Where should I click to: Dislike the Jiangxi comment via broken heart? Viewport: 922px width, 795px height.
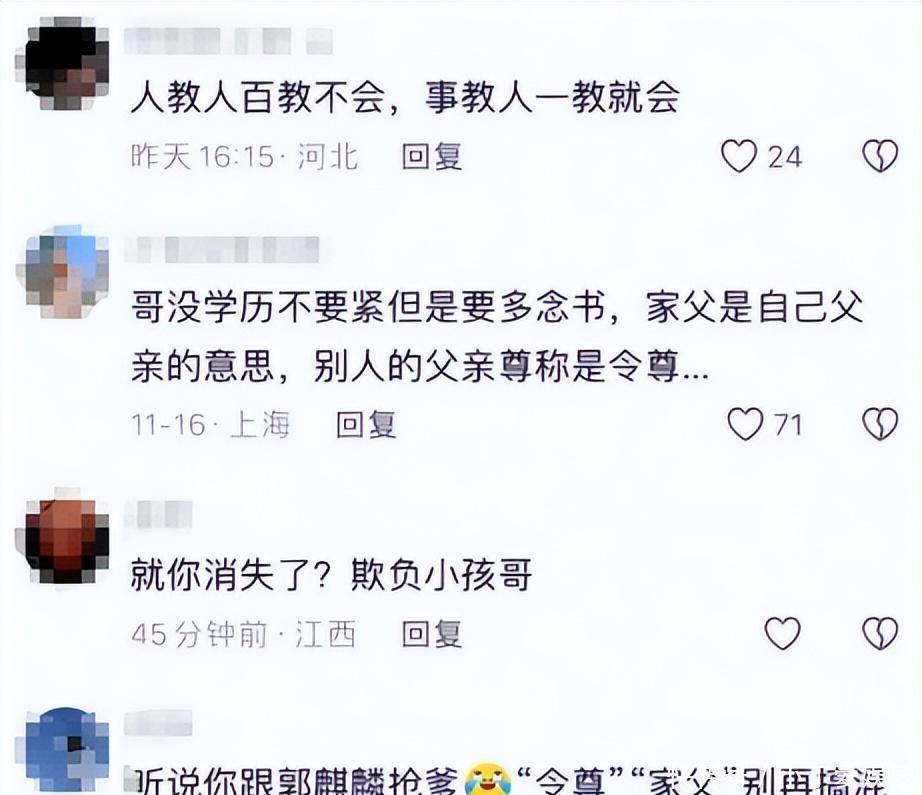(880, 633)
